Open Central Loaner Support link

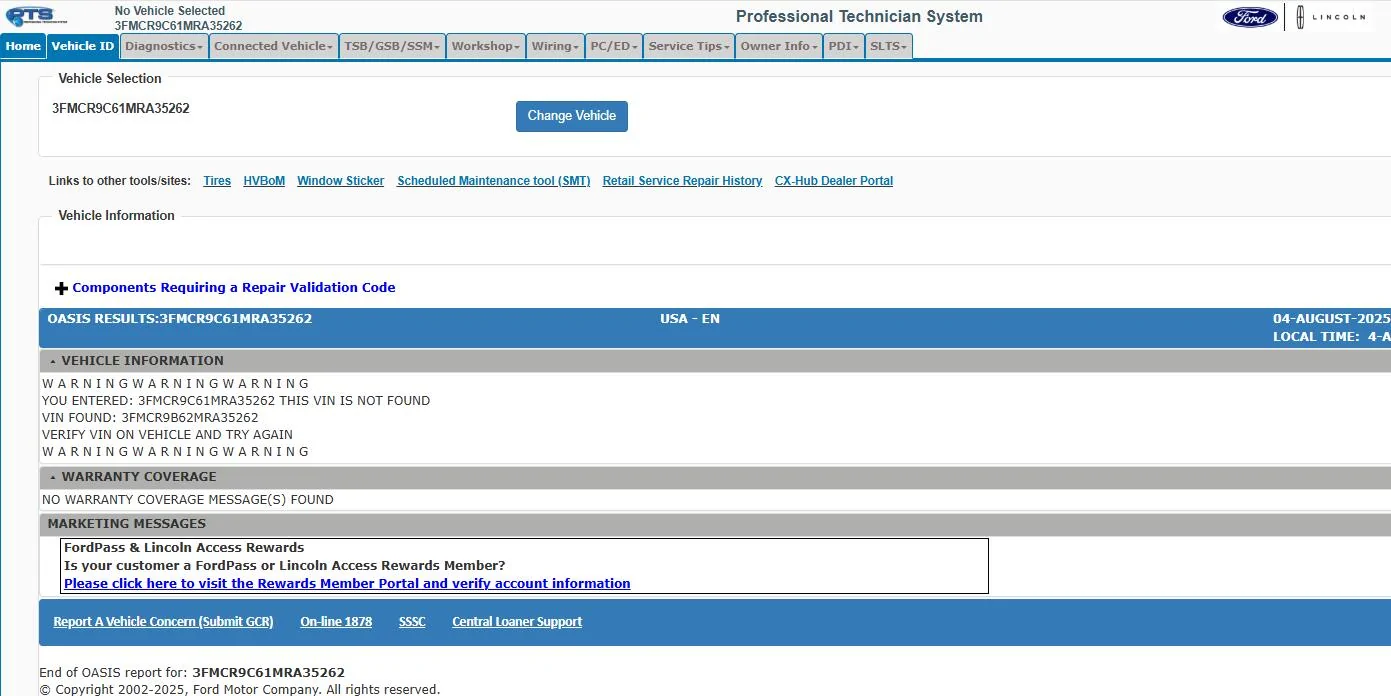click(x=516, y=622)
